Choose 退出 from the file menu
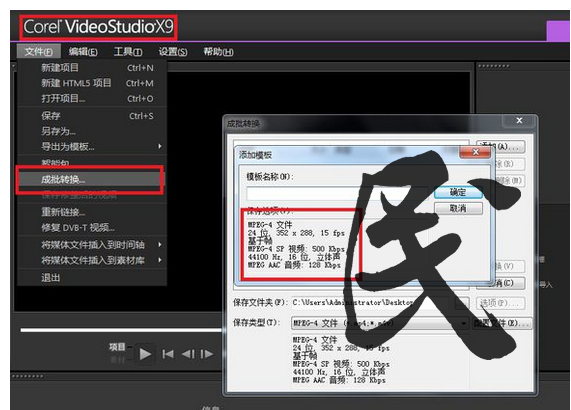Viewport: 571px width, 410px height. point(92,278)
